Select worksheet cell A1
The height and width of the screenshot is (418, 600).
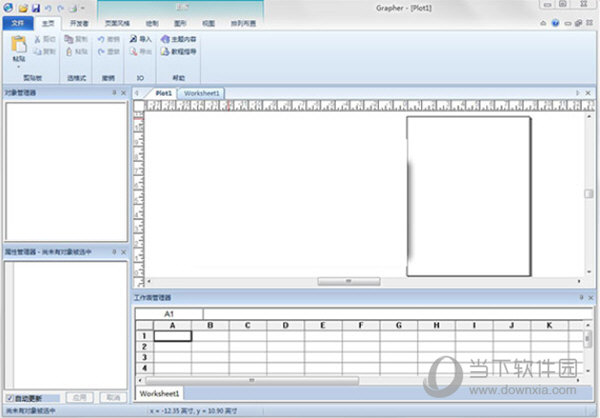[x=173, y=336]
